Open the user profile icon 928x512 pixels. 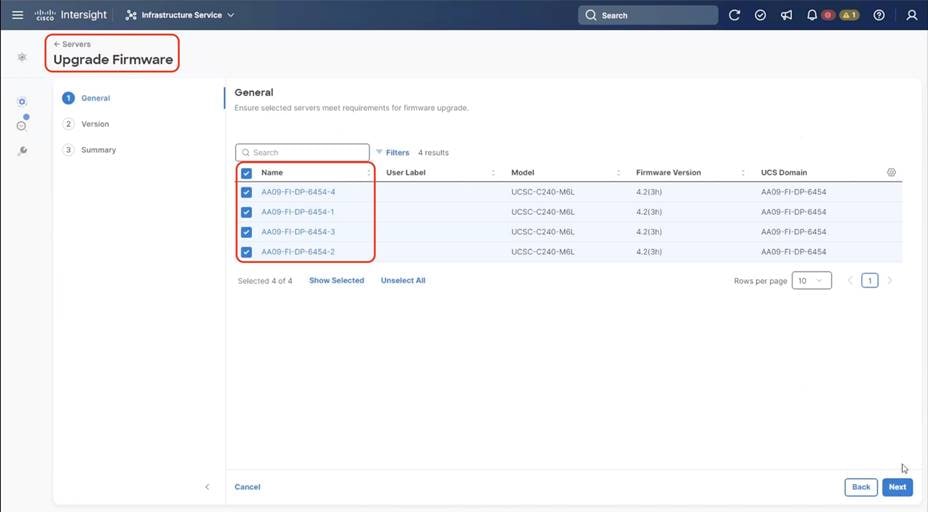pos(911,15)
